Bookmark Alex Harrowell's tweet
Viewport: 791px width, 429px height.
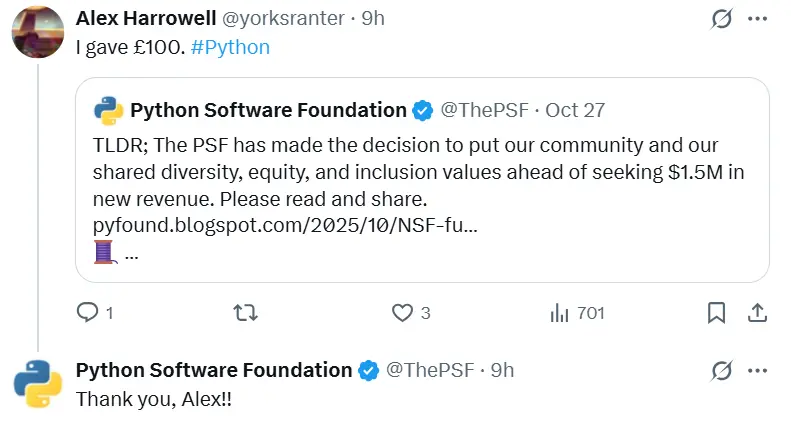coord(716,313)
